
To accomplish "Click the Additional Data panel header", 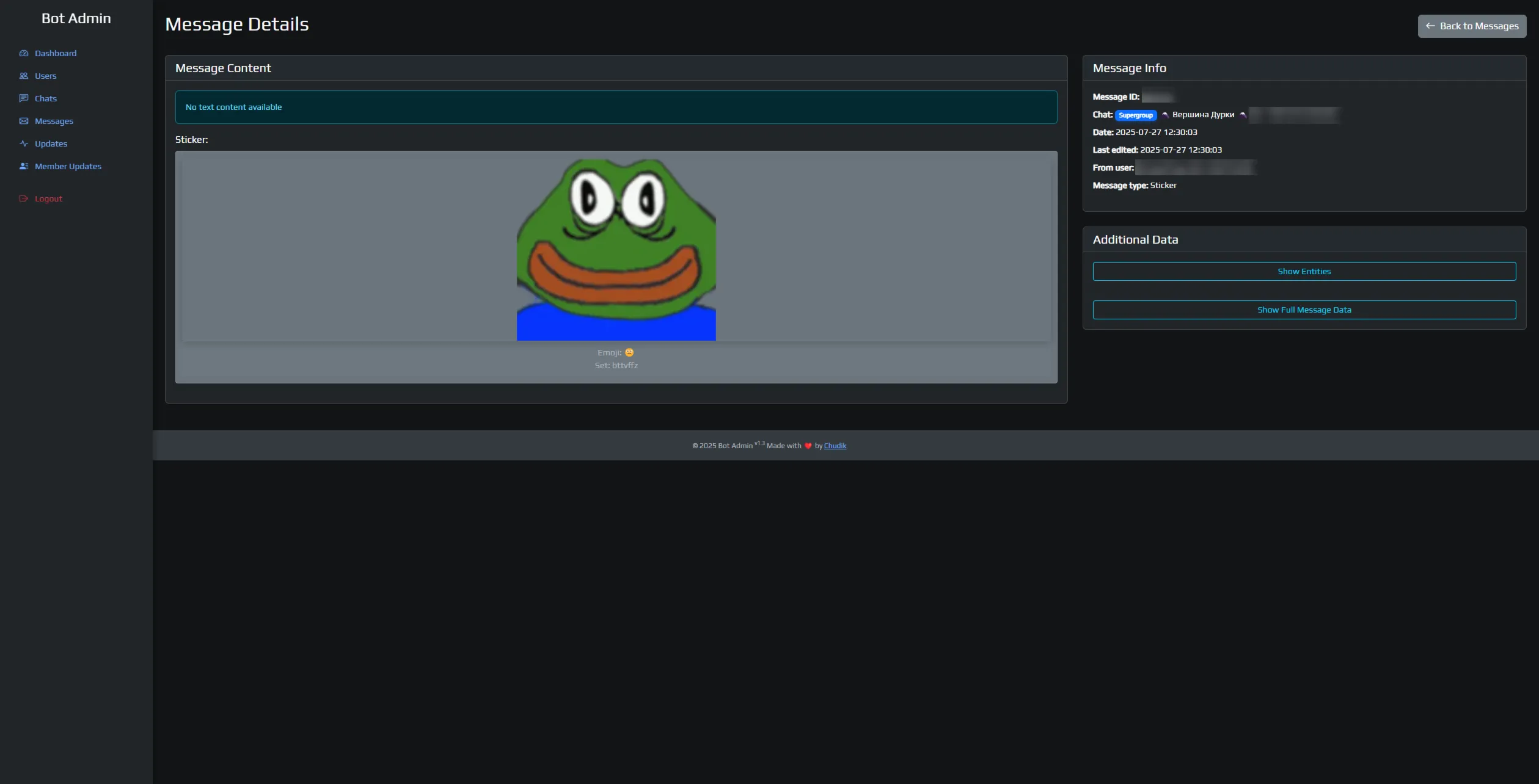I will (x=1304, y=239).
